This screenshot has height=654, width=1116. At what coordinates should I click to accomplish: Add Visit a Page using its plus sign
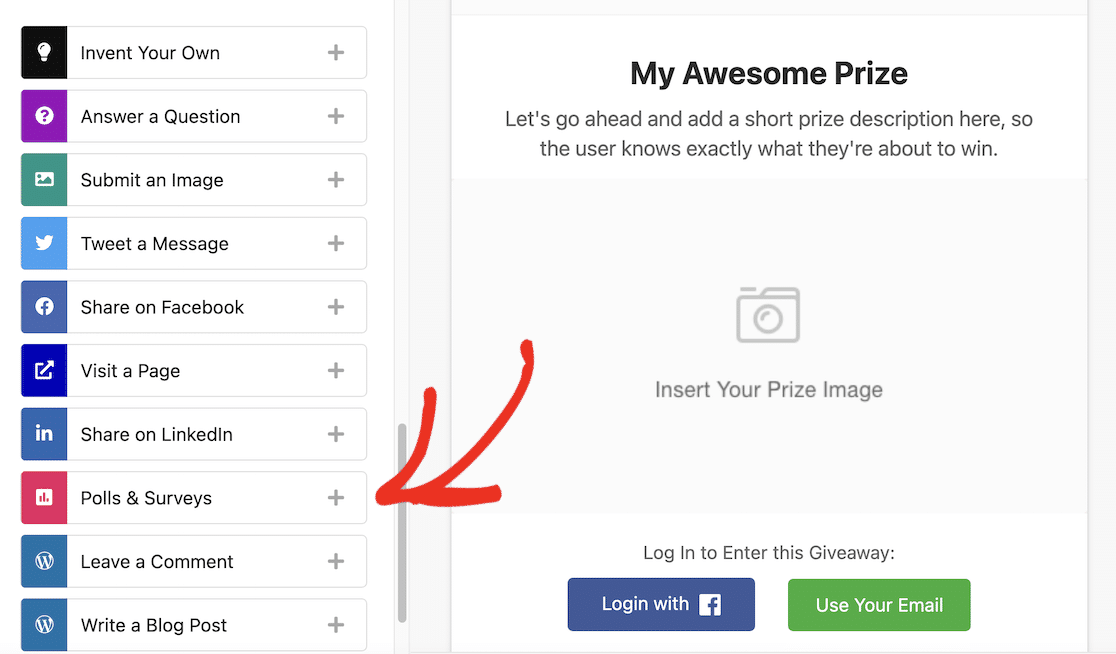coord(336,370)
